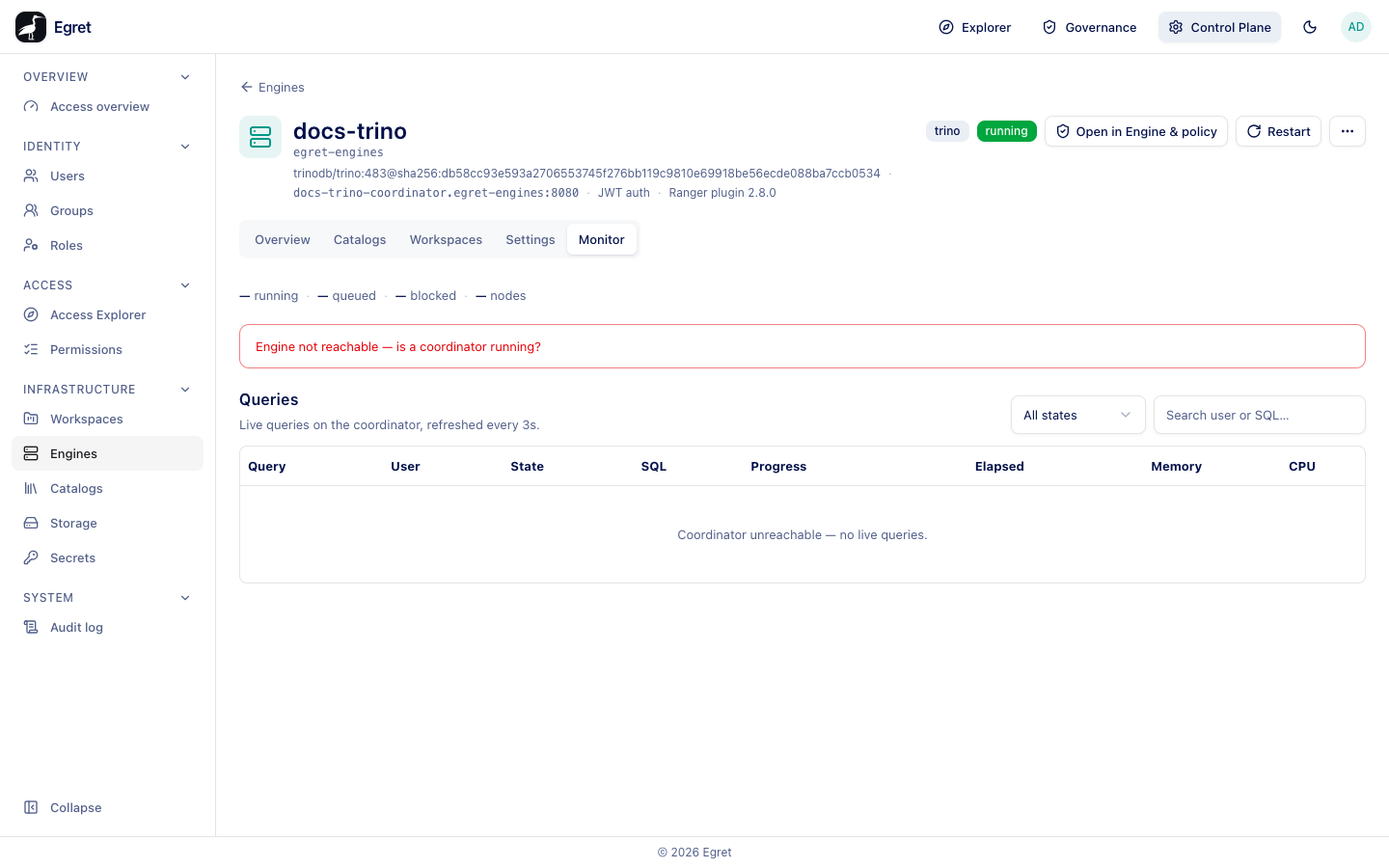This screenshot has width=1389, height=868.
Task: Open Governance from top navigation
Action: pos(1090,27)
